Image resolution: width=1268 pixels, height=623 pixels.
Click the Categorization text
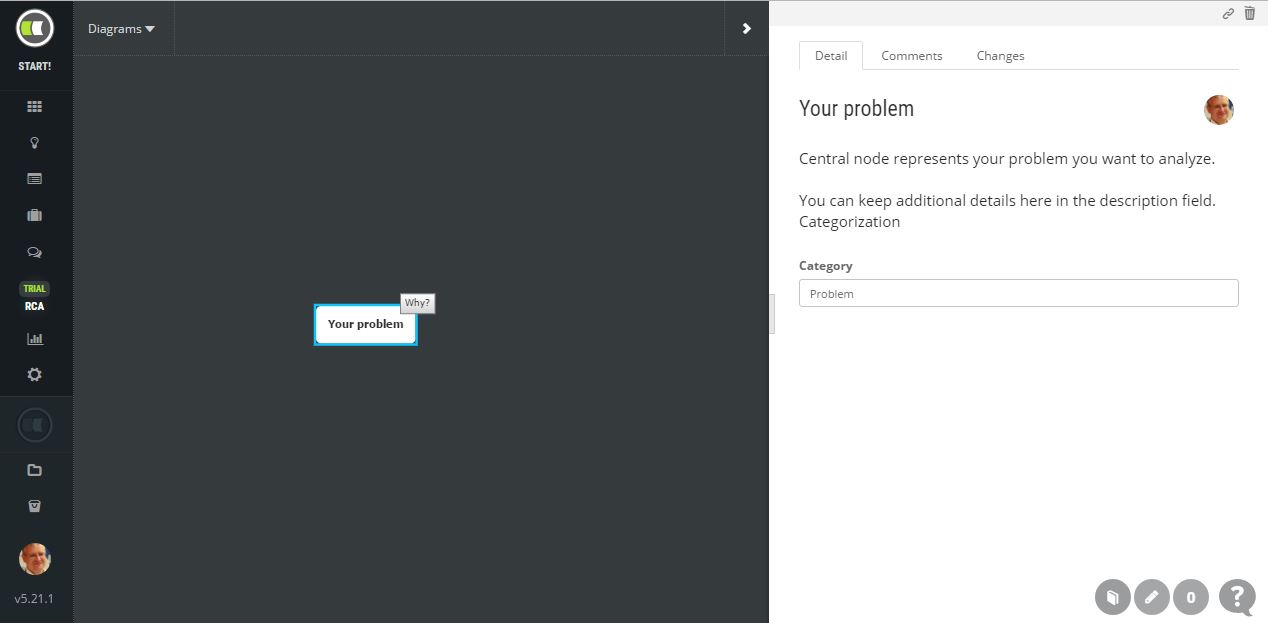coord(849,222)
